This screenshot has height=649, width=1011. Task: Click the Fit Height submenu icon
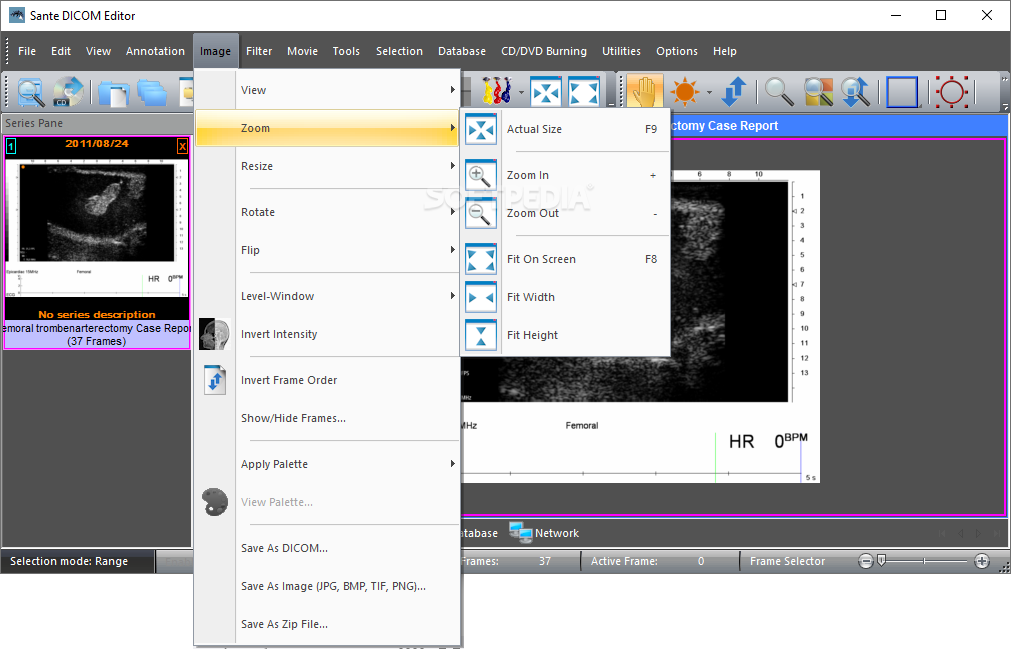tap(481, 335)
